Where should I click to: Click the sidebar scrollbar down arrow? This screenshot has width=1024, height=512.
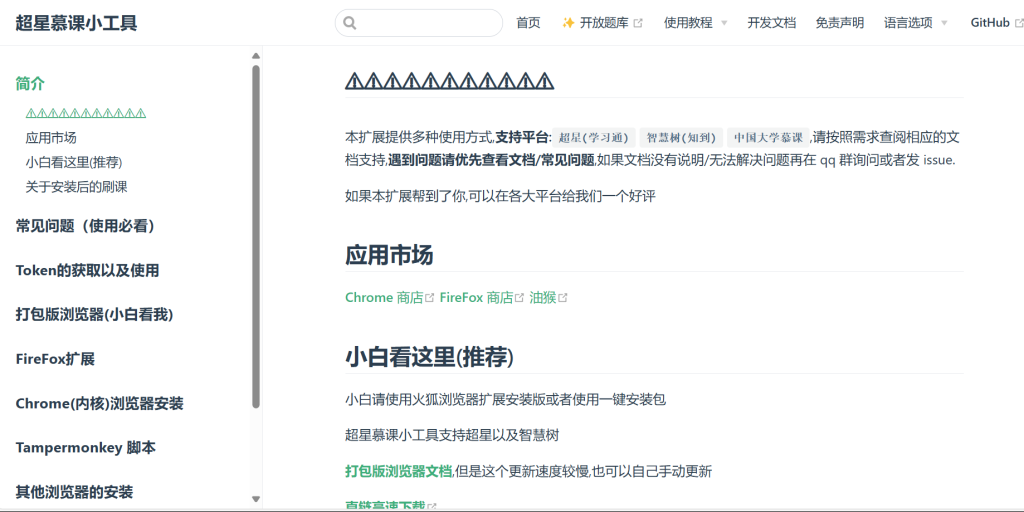pos(256,499)
